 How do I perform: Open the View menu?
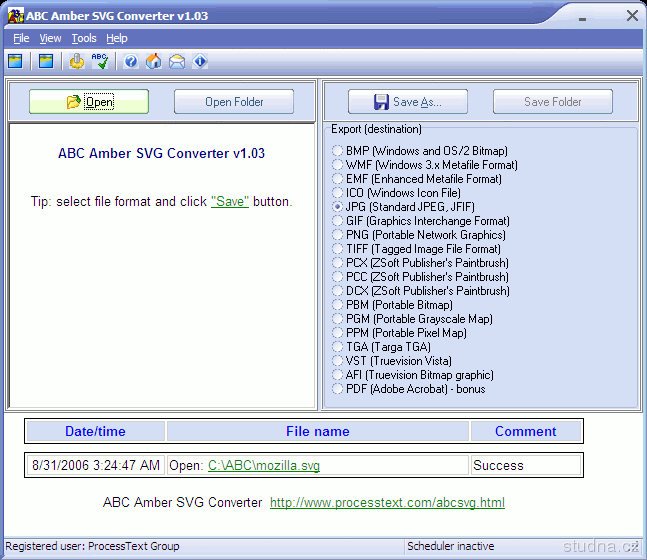(x=50, y=38)
